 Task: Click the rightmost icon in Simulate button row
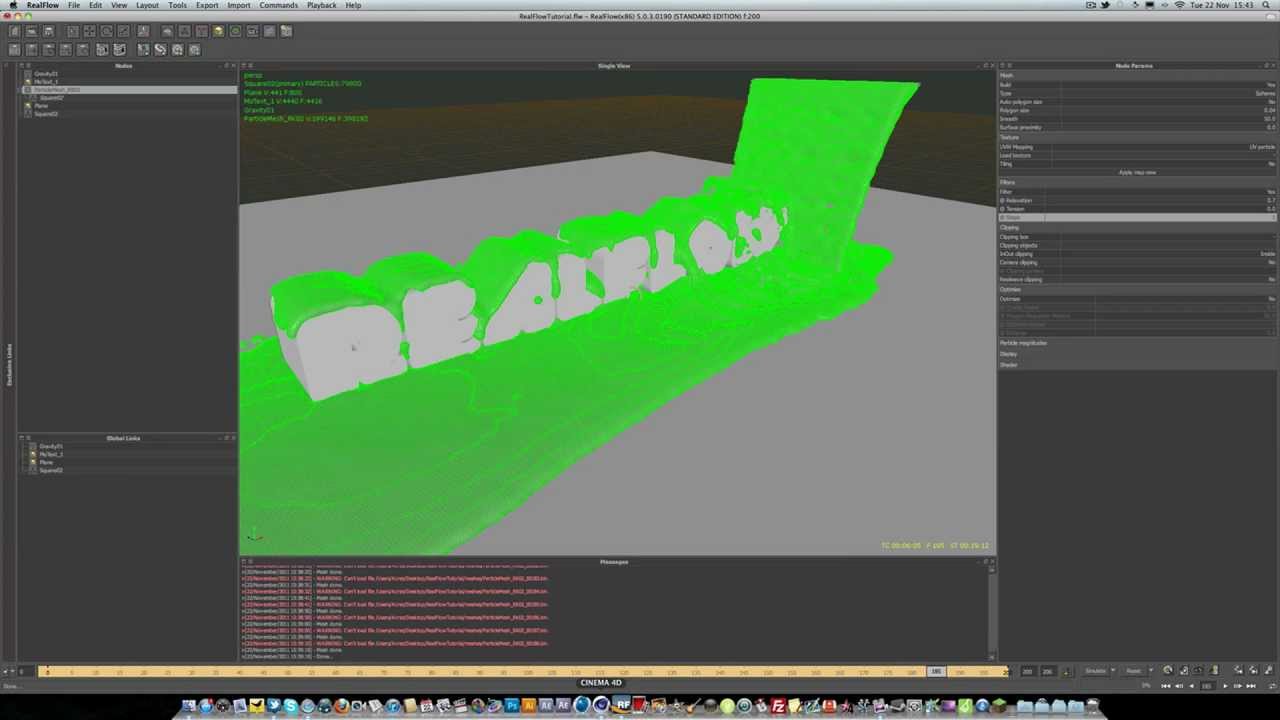point(1269,670)
